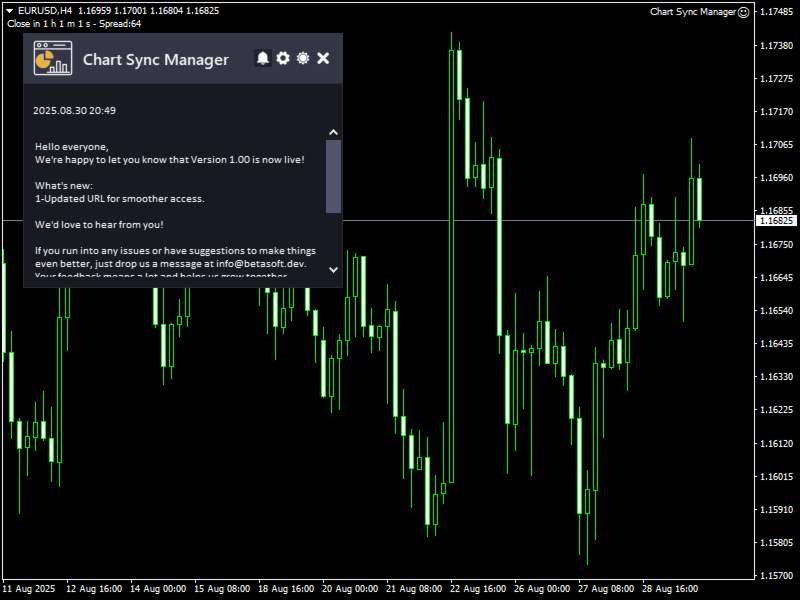Click the 1.16435 price scale value
This screenshot has width=800, height=600.
[777, 343]
